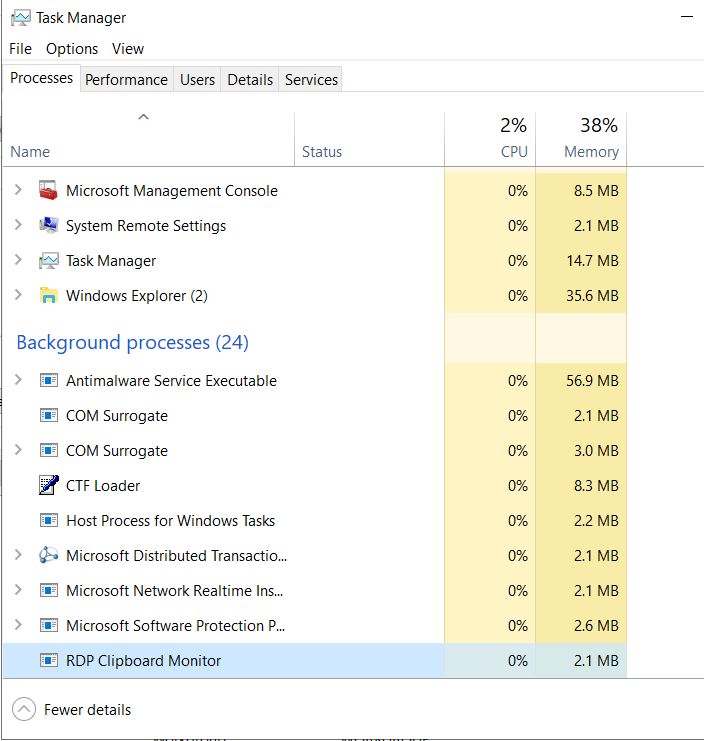Expand the Microsoft Network Realtime Inspection row
The width and height of the screenshot is (704, 741).
coord(18,590)
